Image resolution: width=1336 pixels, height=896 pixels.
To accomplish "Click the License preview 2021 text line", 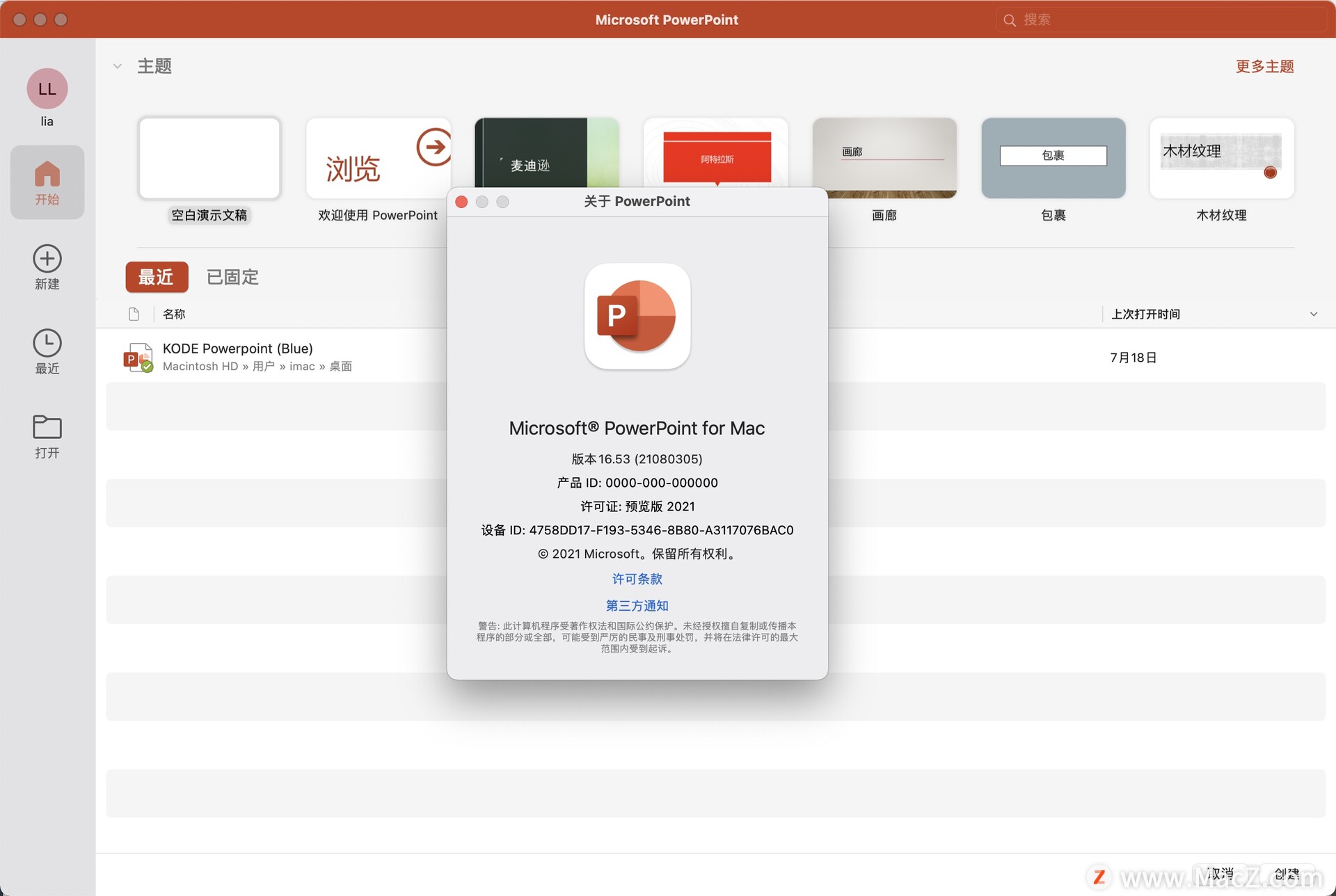I will click(x=637, y=506).
